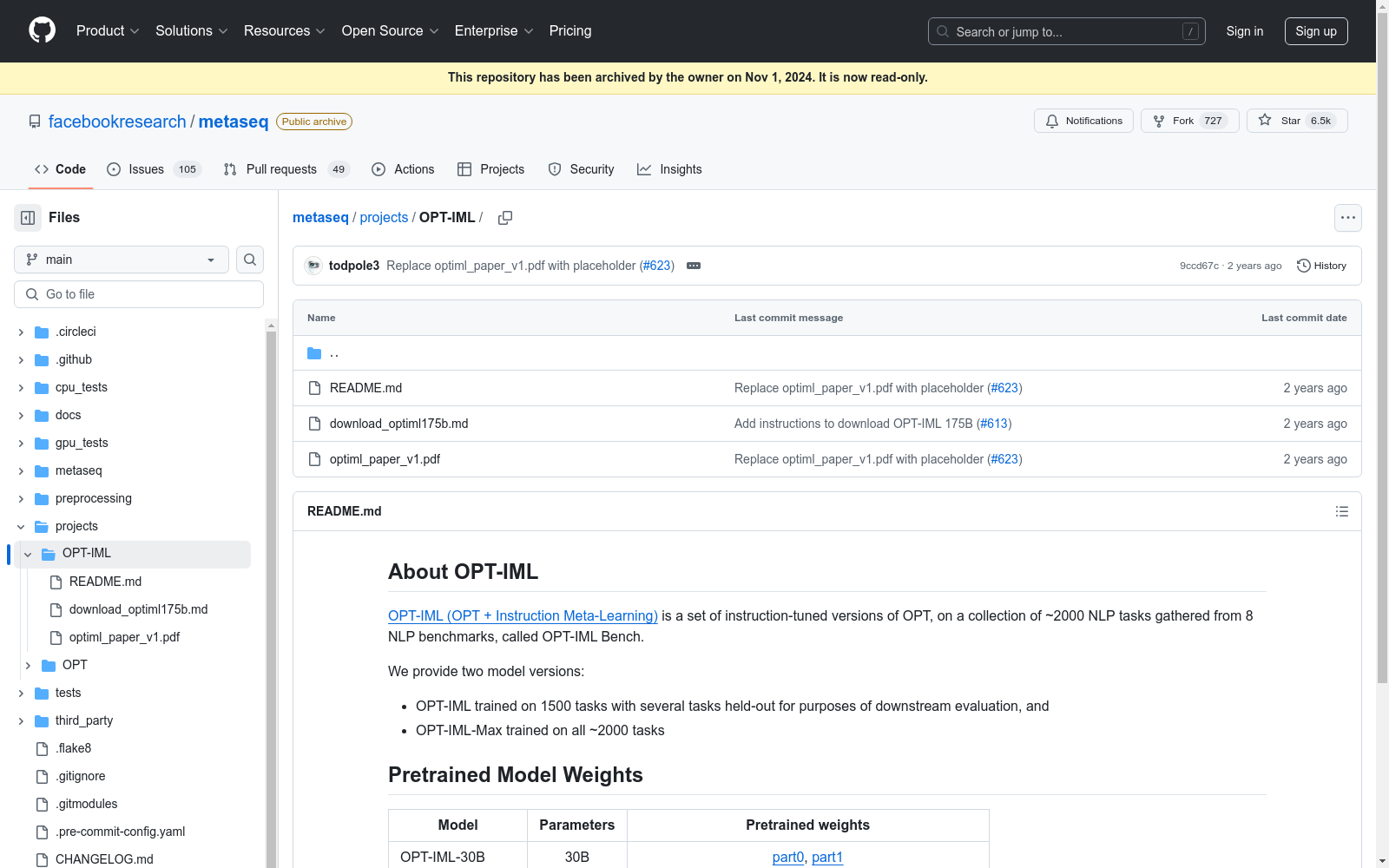The image size is (1389, 868).
Task: Open the OPT-IML Instruction Meta-Learning link
Action: [523, 615]
